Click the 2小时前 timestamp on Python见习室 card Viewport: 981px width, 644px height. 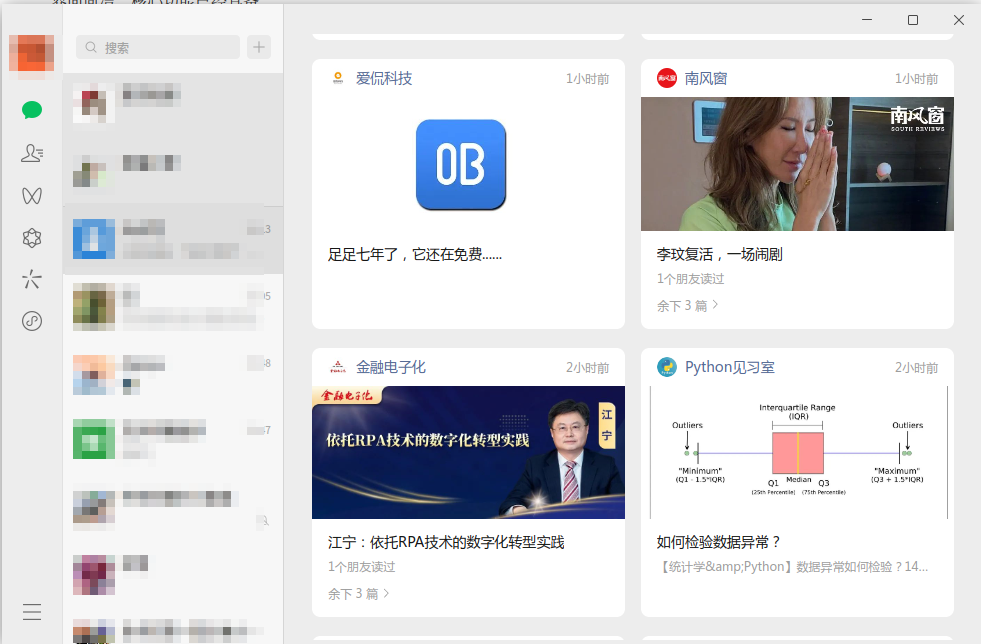coord(917,367)
